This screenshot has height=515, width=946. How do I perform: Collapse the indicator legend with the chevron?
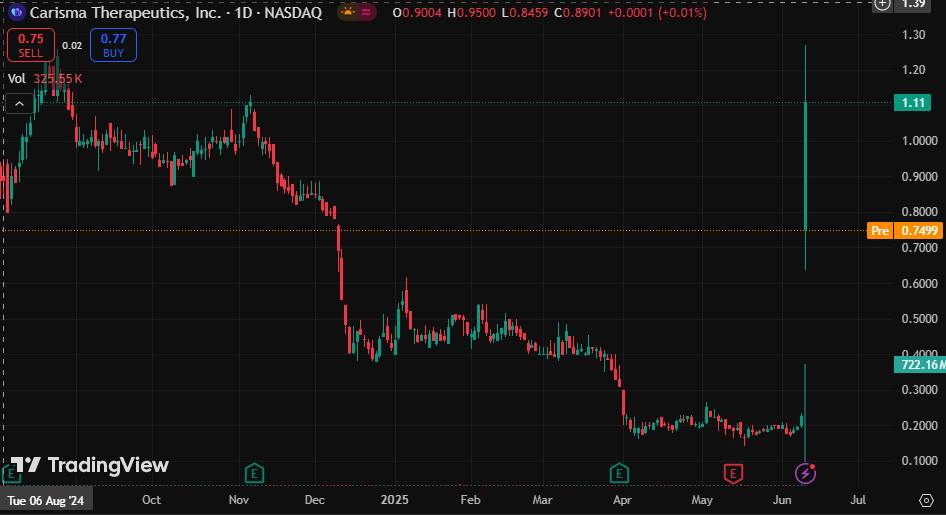click(x=19, y=104)
